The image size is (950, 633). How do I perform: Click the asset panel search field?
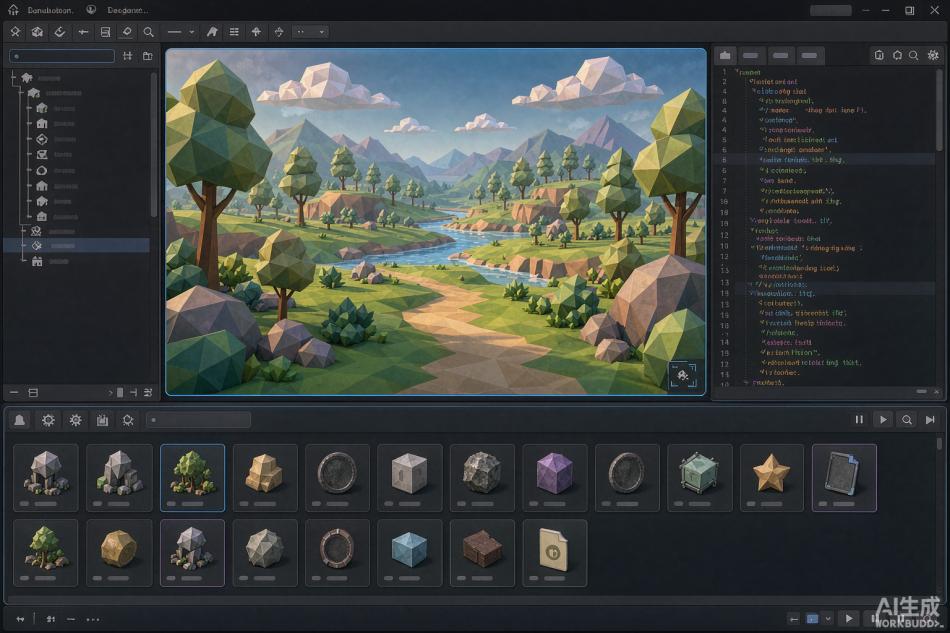pos(199,420)
